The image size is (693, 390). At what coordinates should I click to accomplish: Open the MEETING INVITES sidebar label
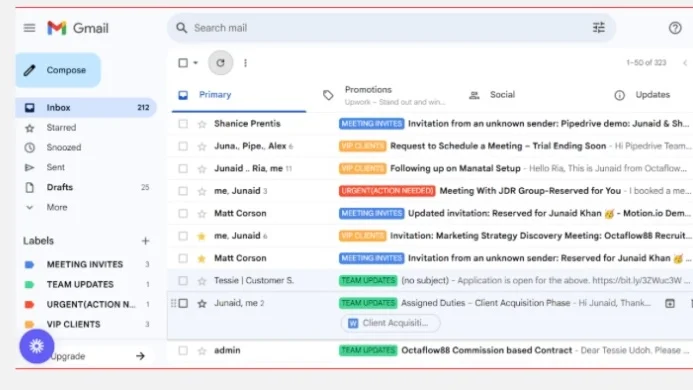click(x=86, y=264)
